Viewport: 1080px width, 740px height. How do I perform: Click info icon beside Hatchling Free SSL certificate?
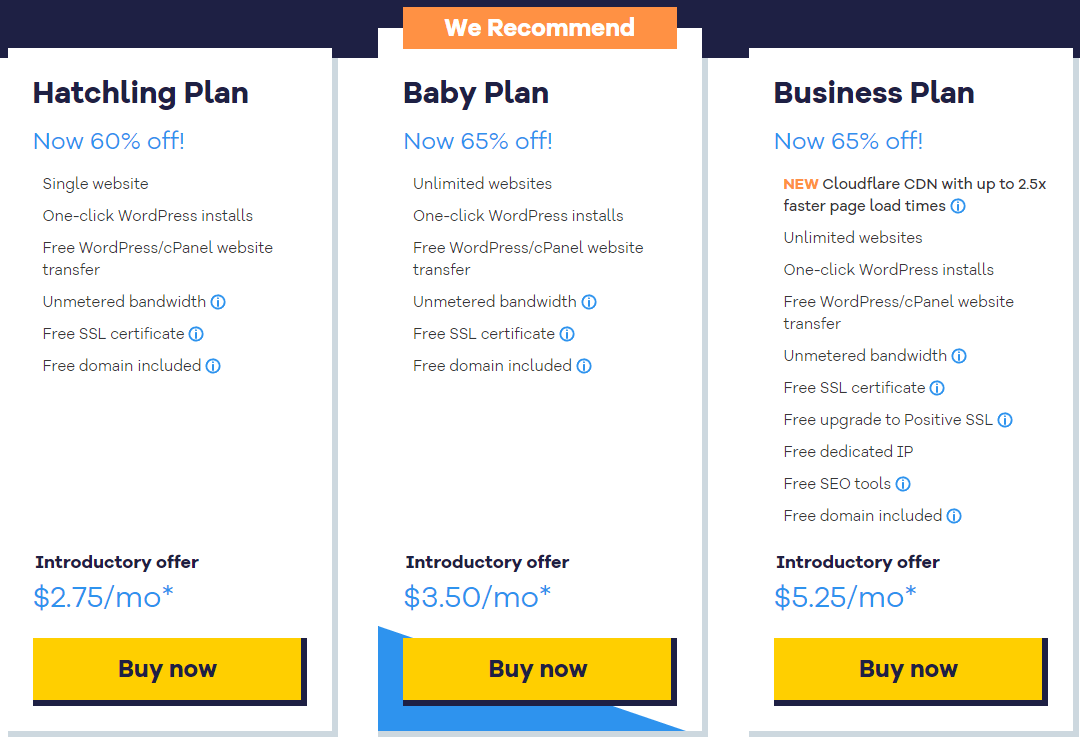pyautogui.click(x=196, y=334)
